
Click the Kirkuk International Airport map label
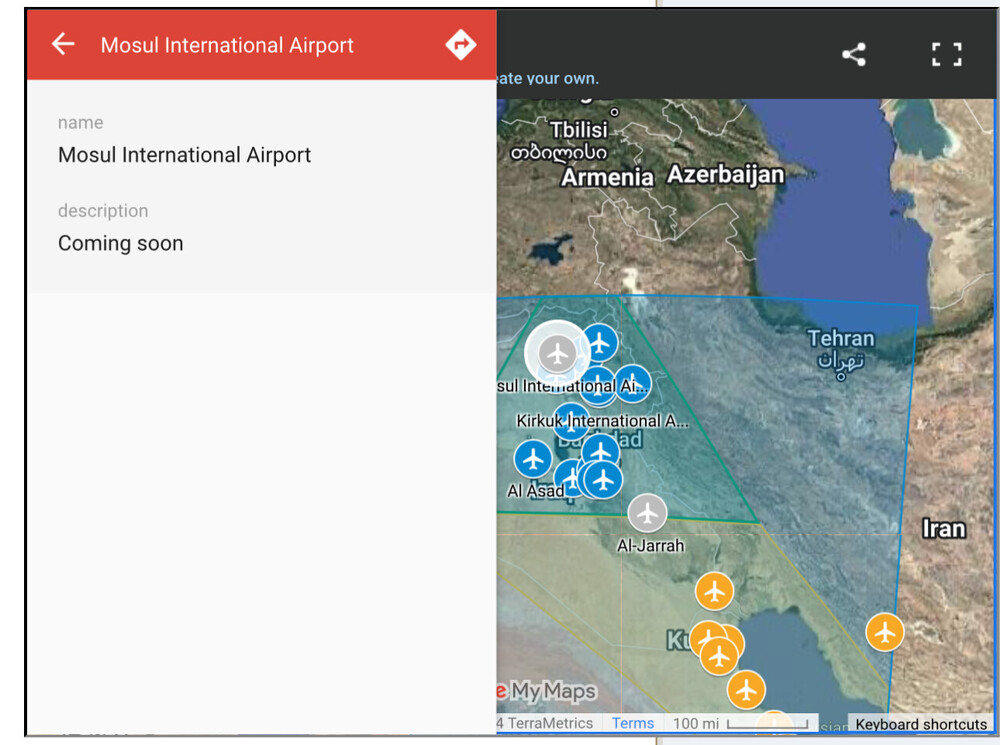[602, 421]
